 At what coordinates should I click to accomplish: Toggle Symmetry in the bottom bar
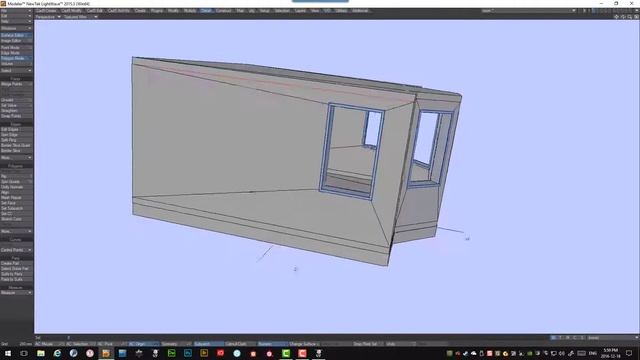point(176,344)
